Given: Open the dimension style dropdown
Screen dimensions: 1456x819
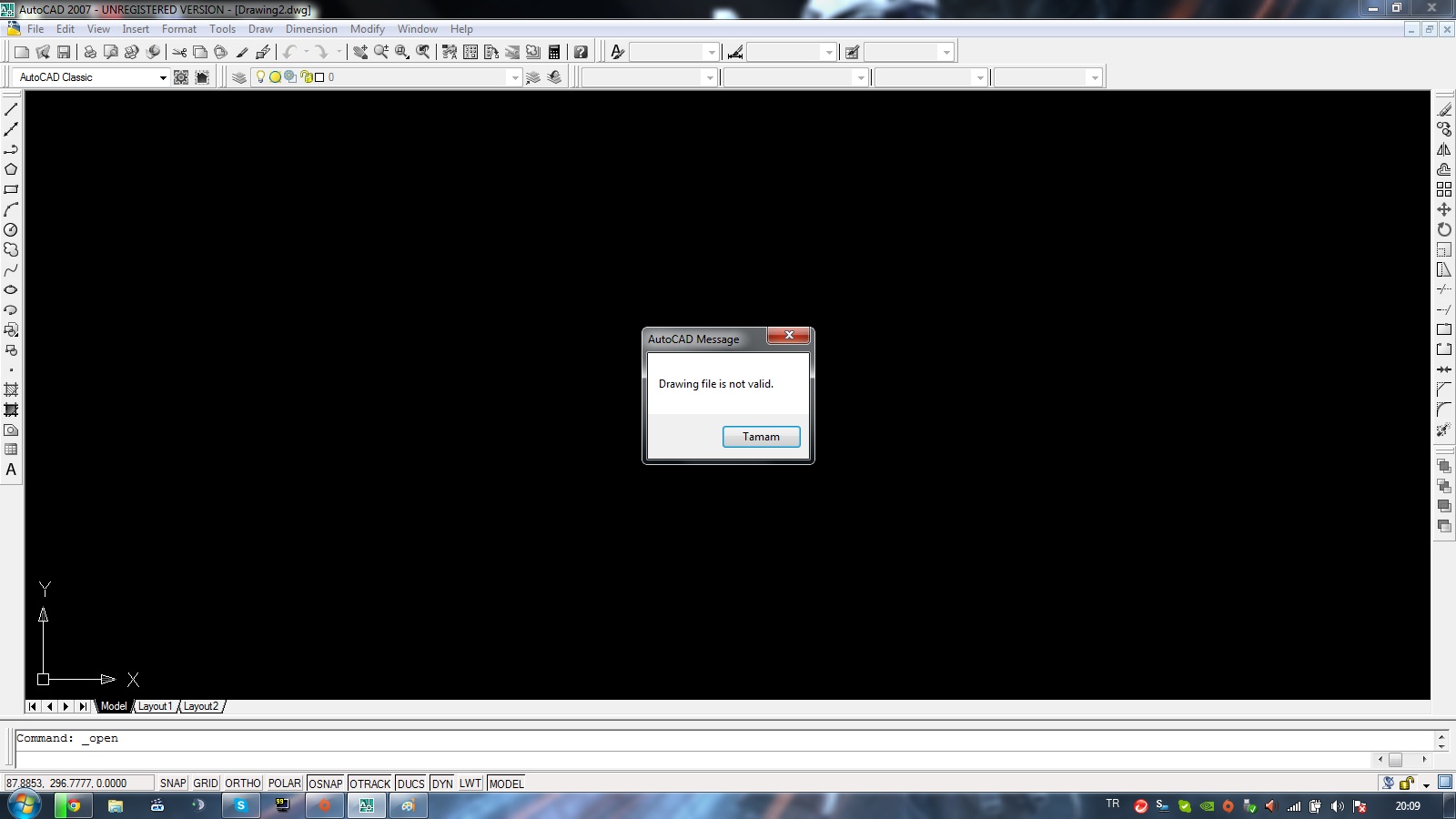Looking at the screenshot, I should 829,52.
